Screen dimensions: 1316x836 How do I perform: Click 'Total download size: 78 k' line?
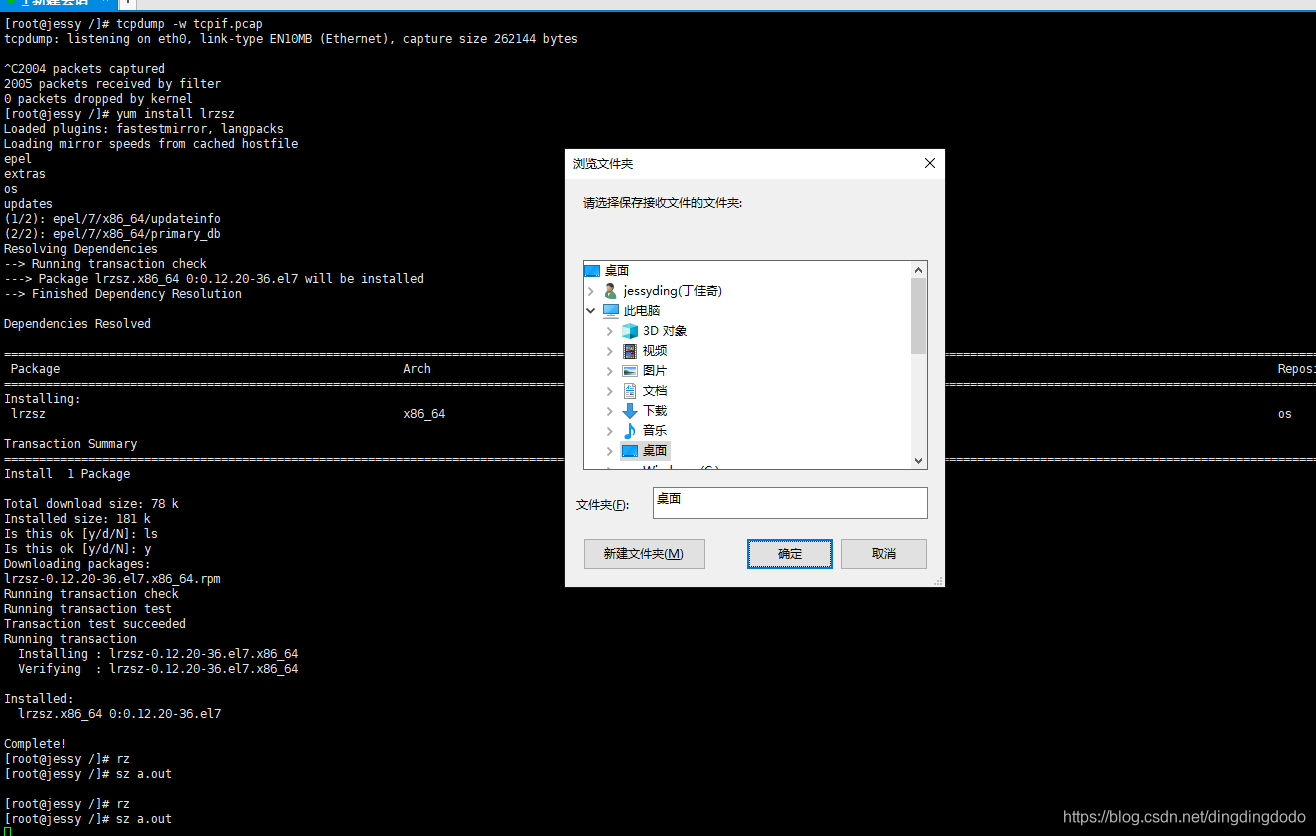91,504
